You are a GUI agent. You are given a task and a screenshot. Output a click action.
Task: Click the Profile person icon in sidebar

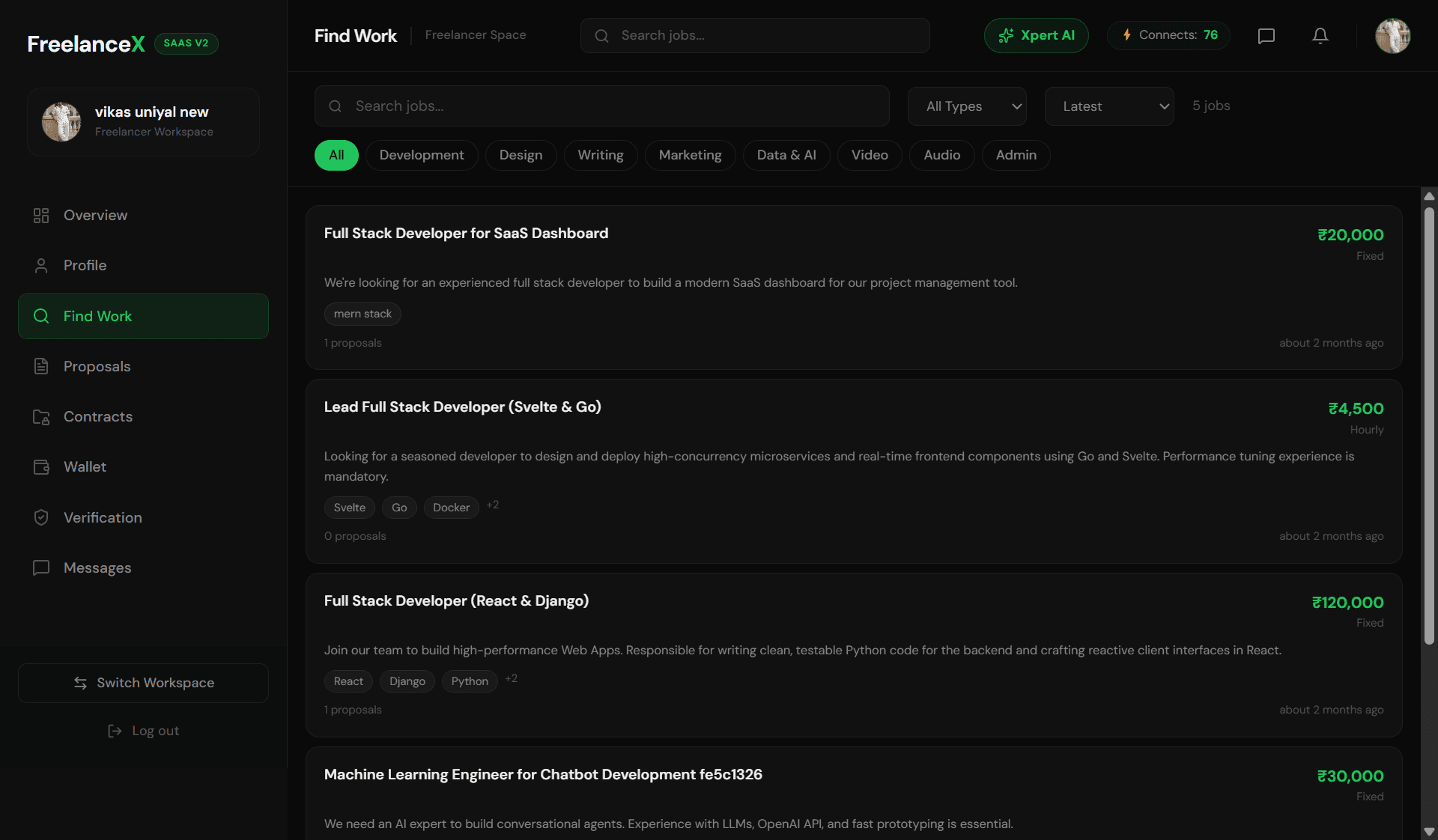(41, 266)
